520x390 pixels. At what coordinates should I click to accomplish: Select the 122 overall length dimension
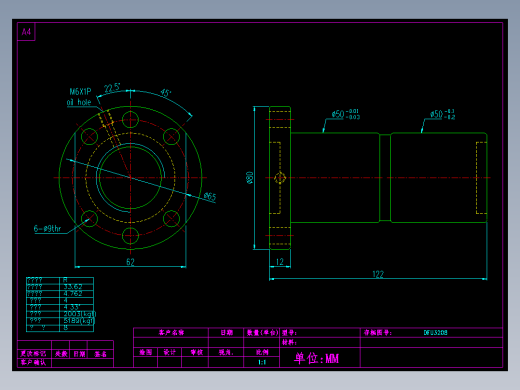[x=378, y=274]
